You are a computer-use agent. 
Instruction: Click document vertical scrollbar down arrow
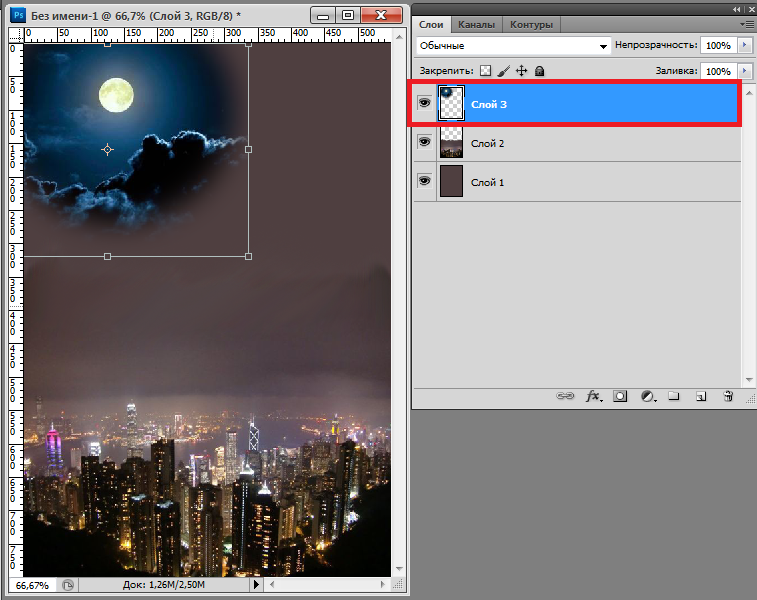click(x=399, y=569)
